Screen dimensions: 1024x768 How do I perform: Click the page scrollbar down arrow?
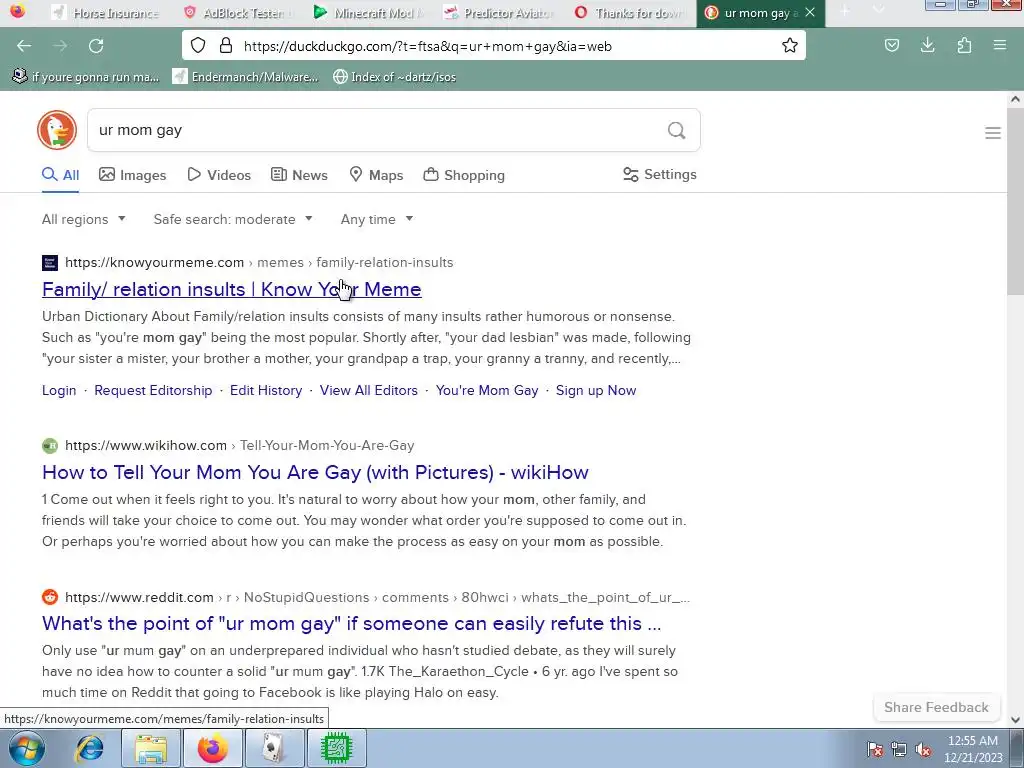coord(1015,720)
